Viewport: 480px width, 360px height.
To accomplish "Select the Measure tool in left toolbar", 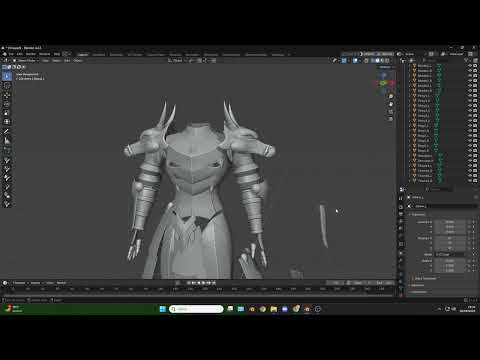I will point(7,141).
